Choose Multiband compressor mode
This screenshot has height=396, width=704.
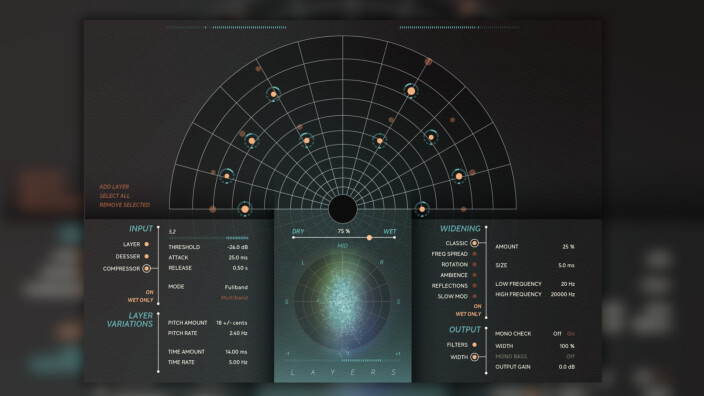[x=234, y=298]
